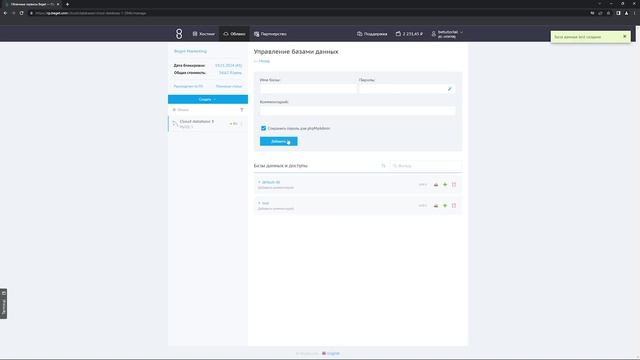Click the Beget logo in the header
The width and height of the screenshot is (640, 360).
[x=179, y=34]
